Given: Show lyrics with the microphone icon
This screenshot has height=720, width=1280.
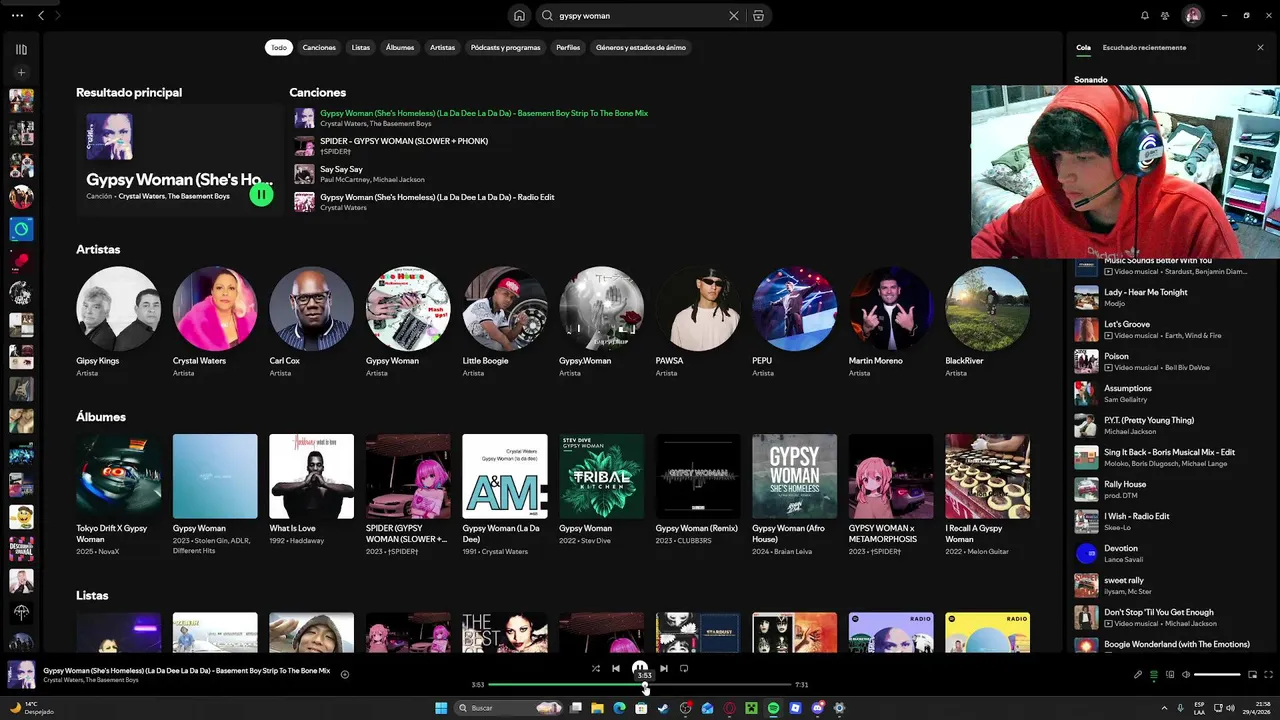Looking at the screenshot, I should pos(1138,674).
